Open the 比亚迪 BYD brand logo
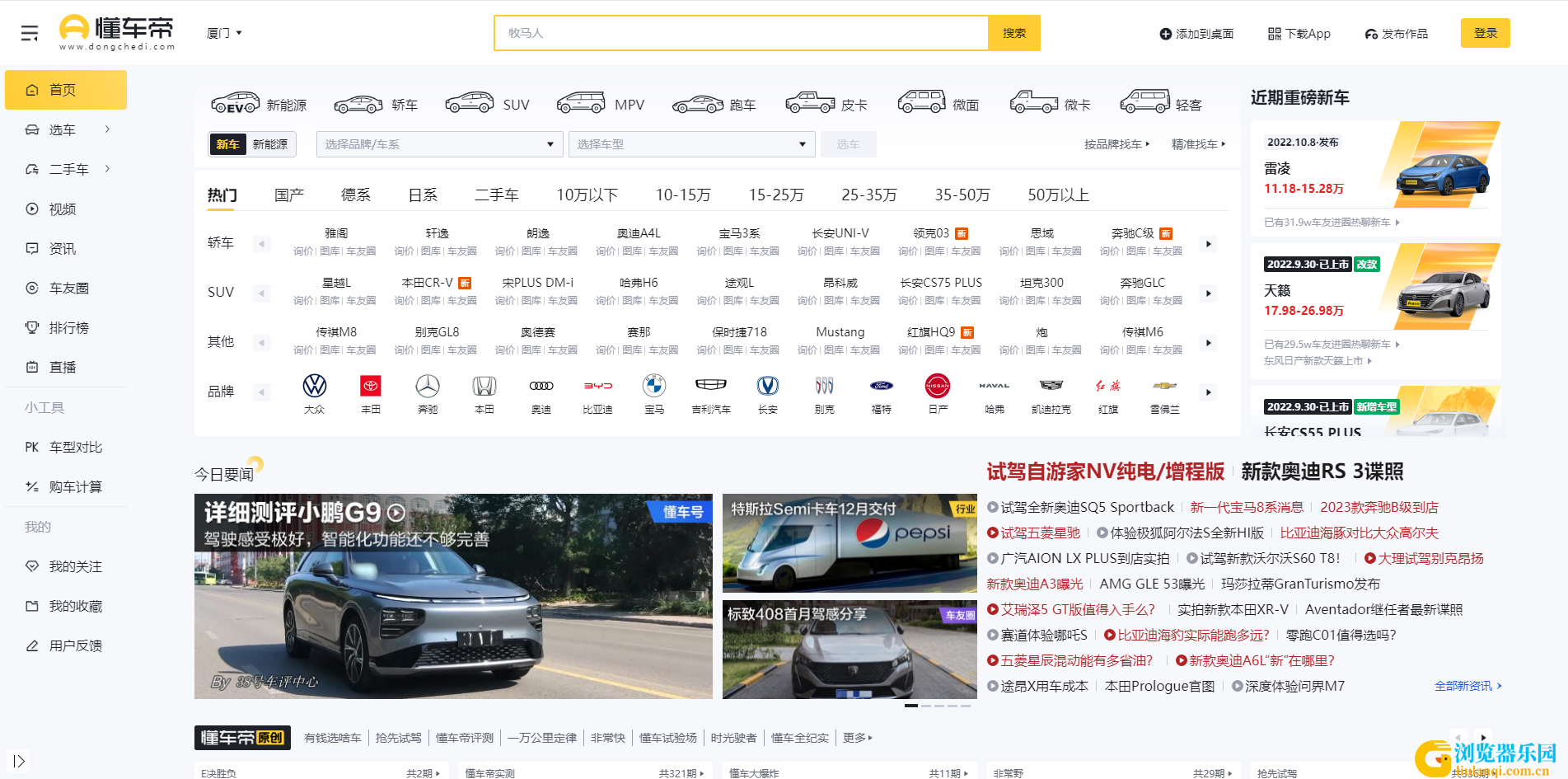Image resolution: width=1568 pixels, height=779 pixels. pos(598,385)
